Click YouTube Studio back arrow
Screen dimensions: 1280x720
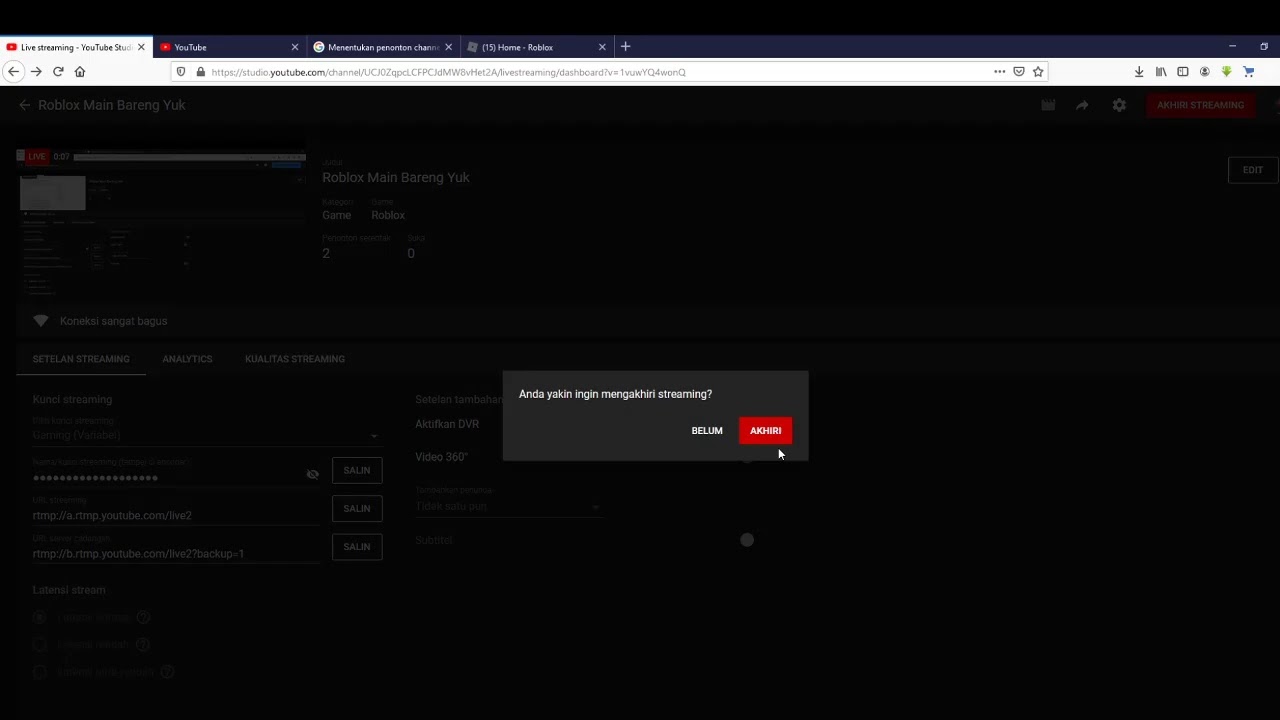click(x=24, y=105)
